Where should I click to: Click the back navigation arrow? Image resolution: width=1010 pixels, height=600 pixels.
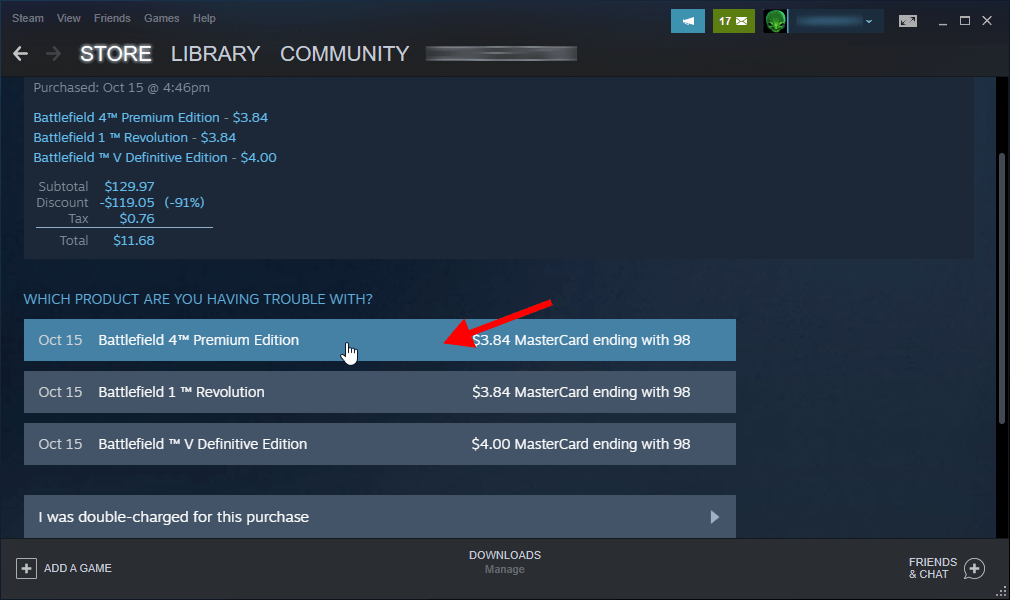[20, 54]
